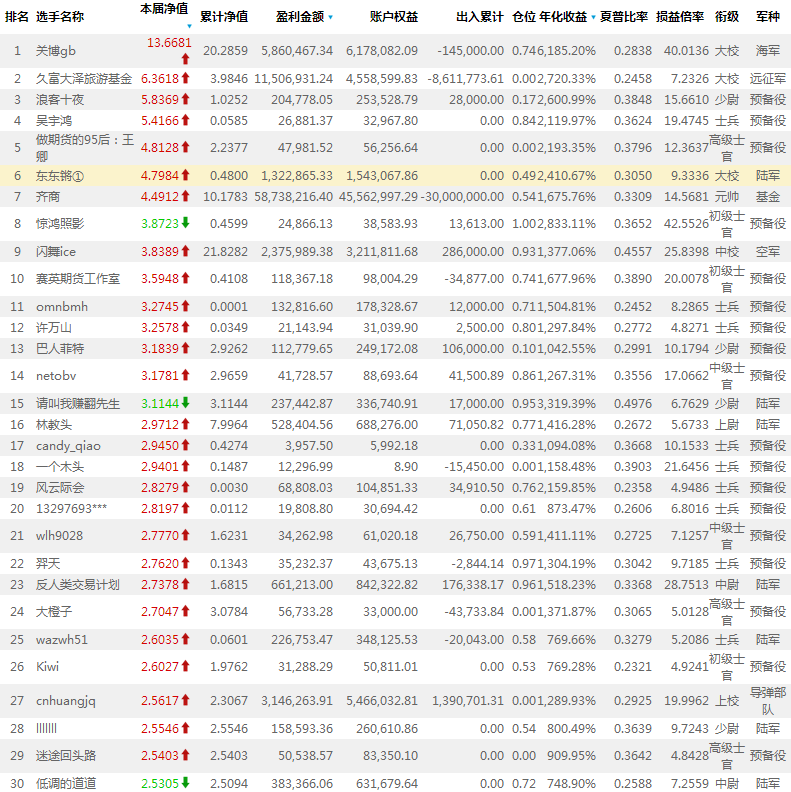Screen dimensions: 791x792
Task: Click the up arrow beside 5.4166
Action: [185, 120]
